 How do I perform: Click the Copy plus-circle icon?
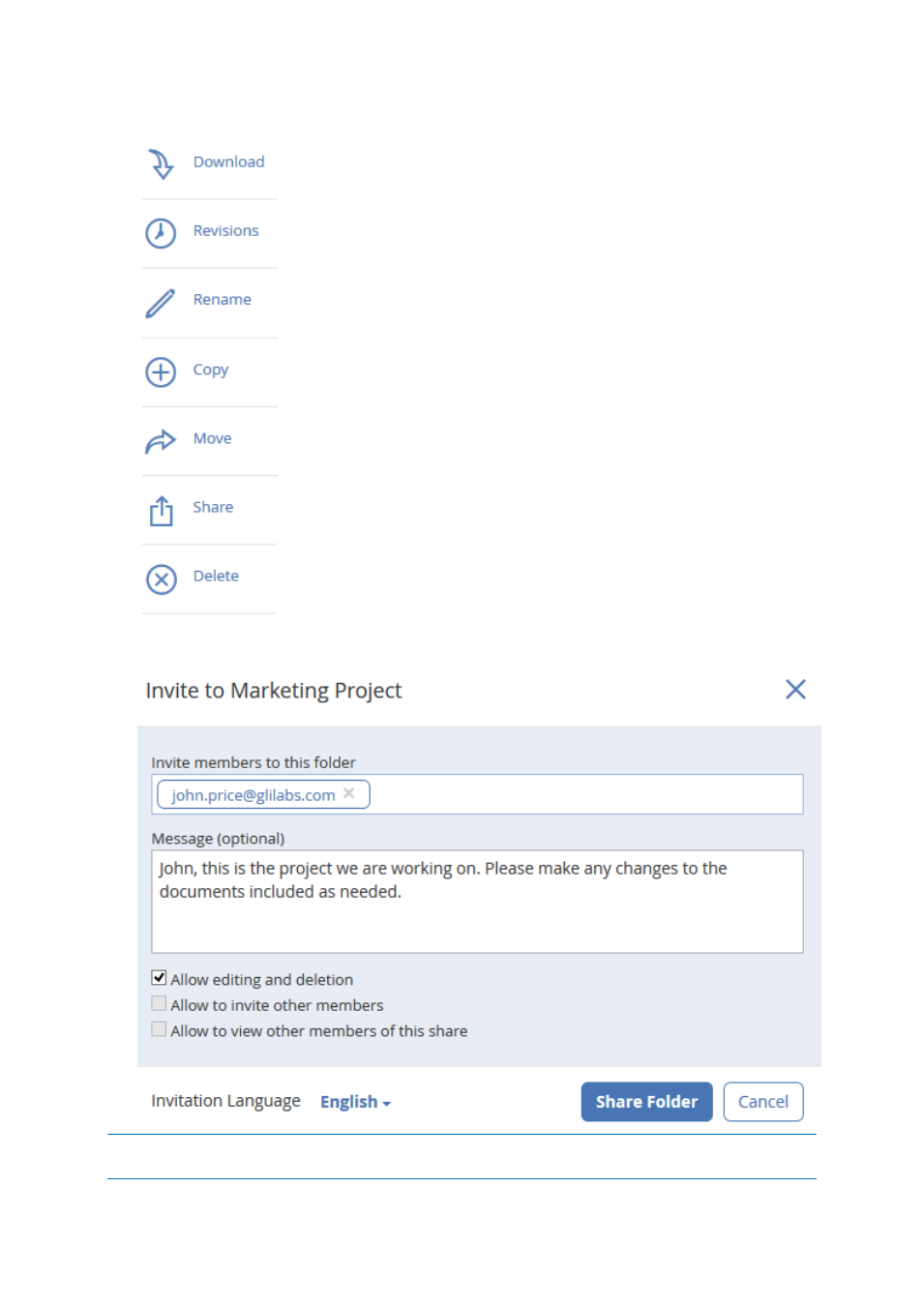[161, 372]
